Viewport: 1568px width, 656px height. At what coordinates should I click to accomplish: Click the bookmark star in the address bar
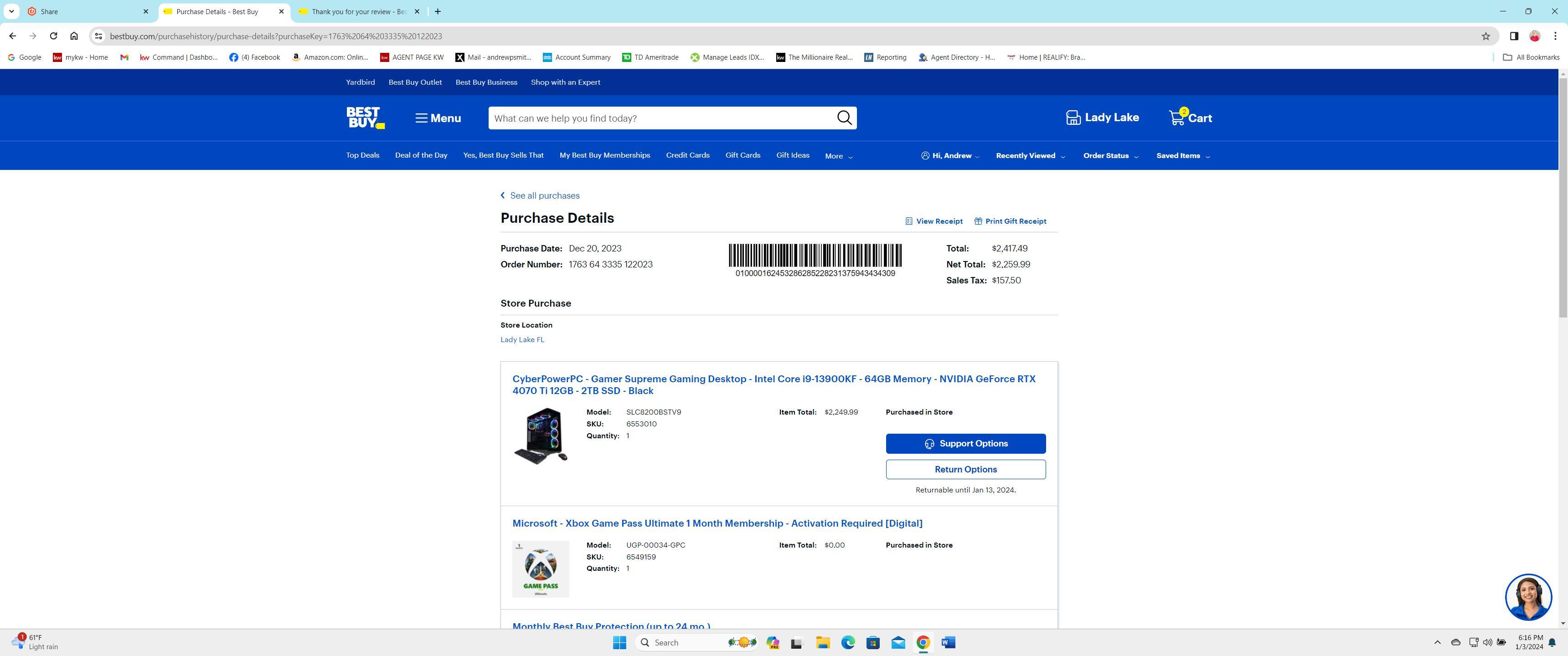1485,36
